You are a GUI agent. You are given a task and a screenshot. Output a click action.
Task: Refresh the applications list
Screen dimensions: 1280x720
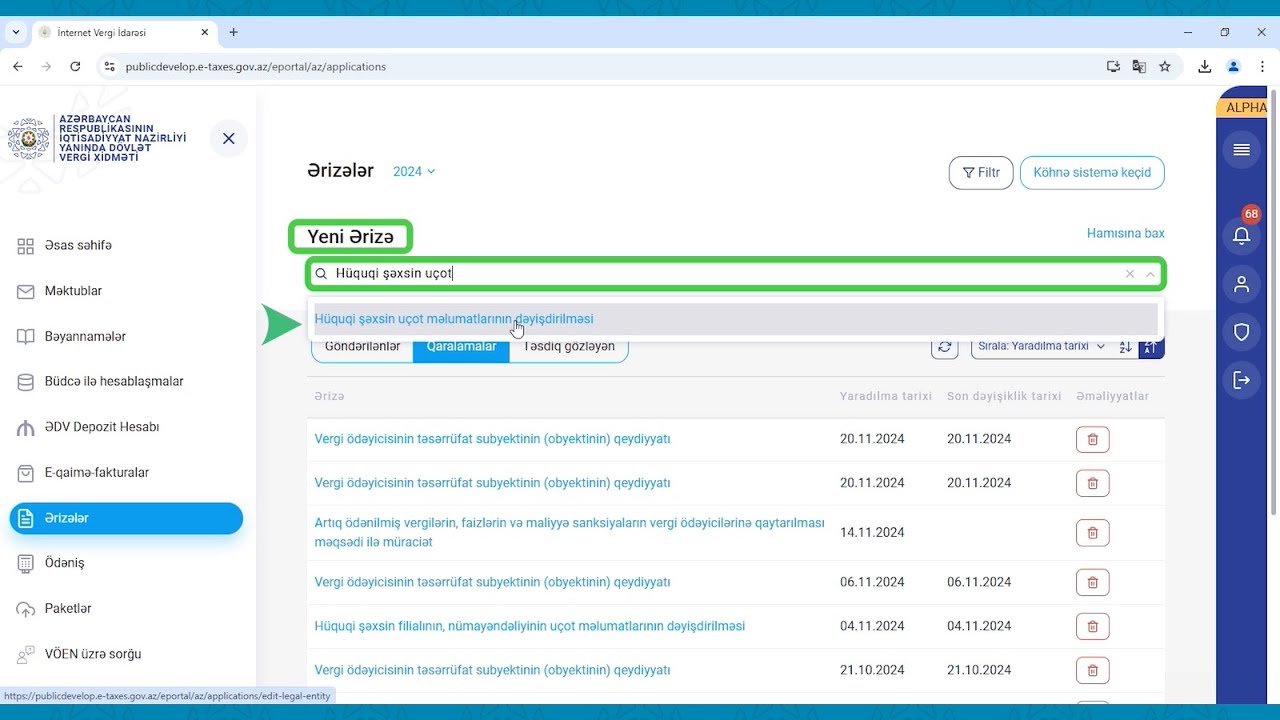click(944, 347)
